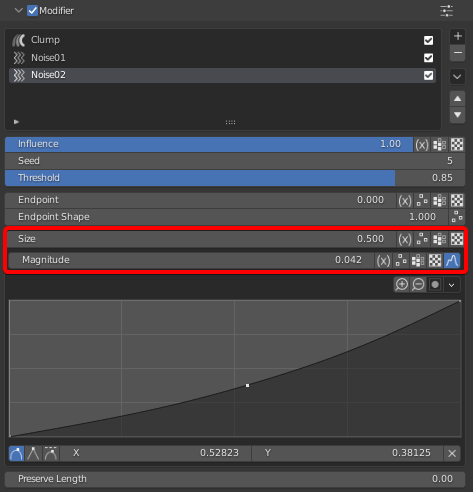Toggle the Magnitude curve icon
Viewport: 473px width, 492px height.
point(452,260)
